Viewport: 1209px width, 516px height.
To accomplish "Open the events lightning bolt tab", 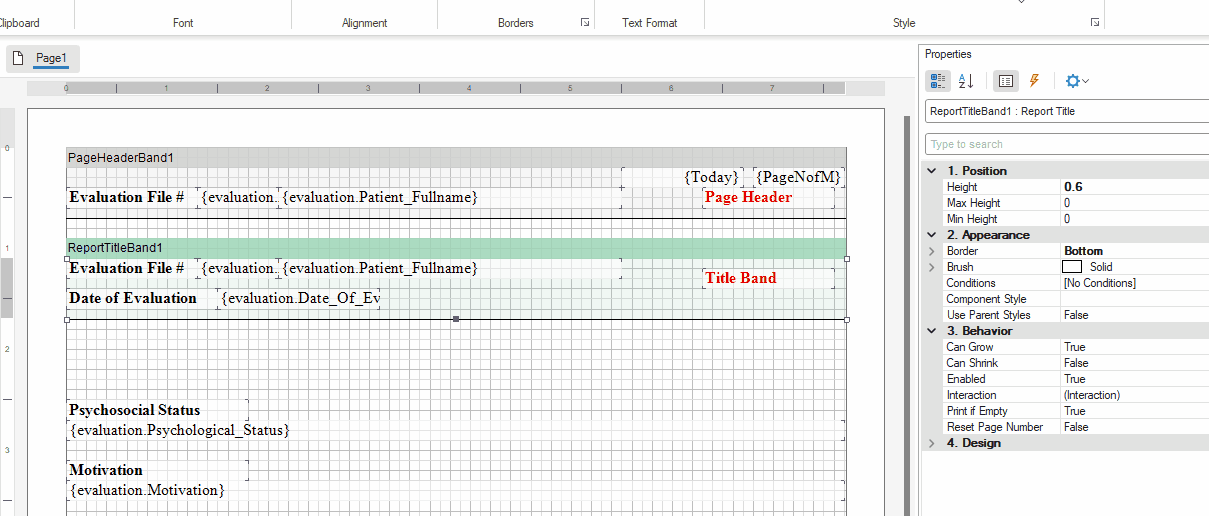I will (1035, 82).
